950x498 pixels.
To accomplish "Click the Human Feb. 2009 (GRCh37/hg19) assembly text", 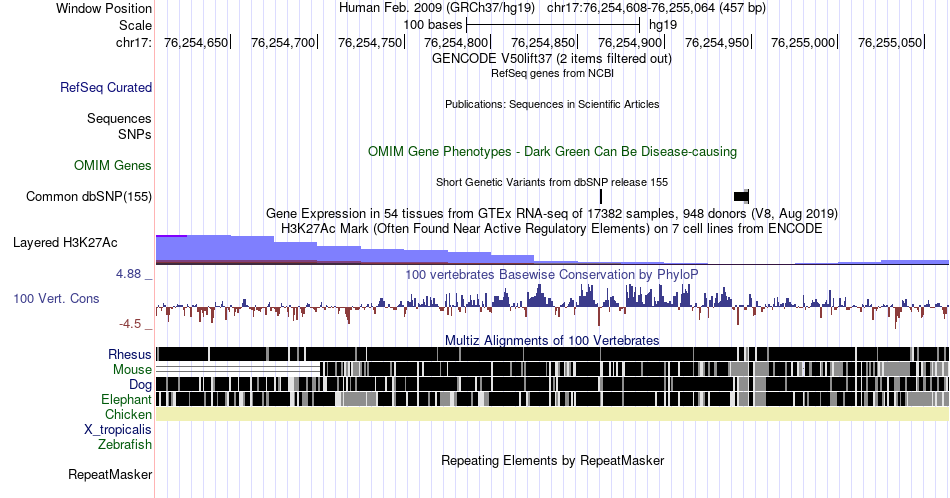I will 437,8.
